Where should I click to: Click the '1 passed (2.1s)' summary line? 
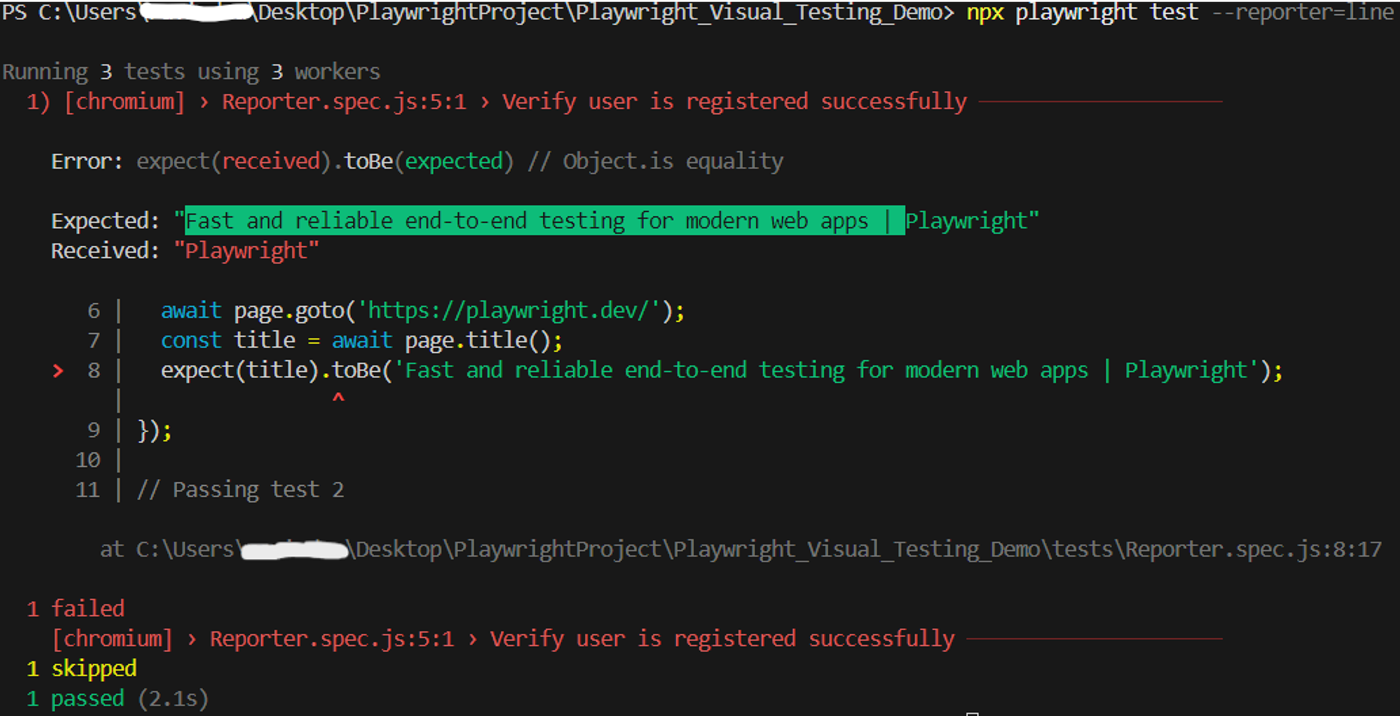[x=118, y=698]
